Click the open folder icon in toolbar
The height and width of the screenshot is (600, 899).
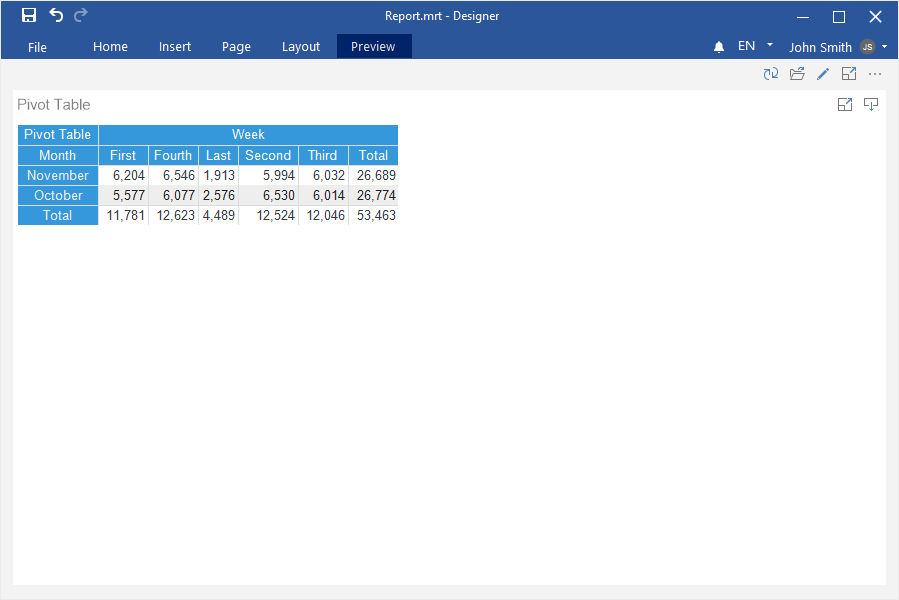point(797,74)
